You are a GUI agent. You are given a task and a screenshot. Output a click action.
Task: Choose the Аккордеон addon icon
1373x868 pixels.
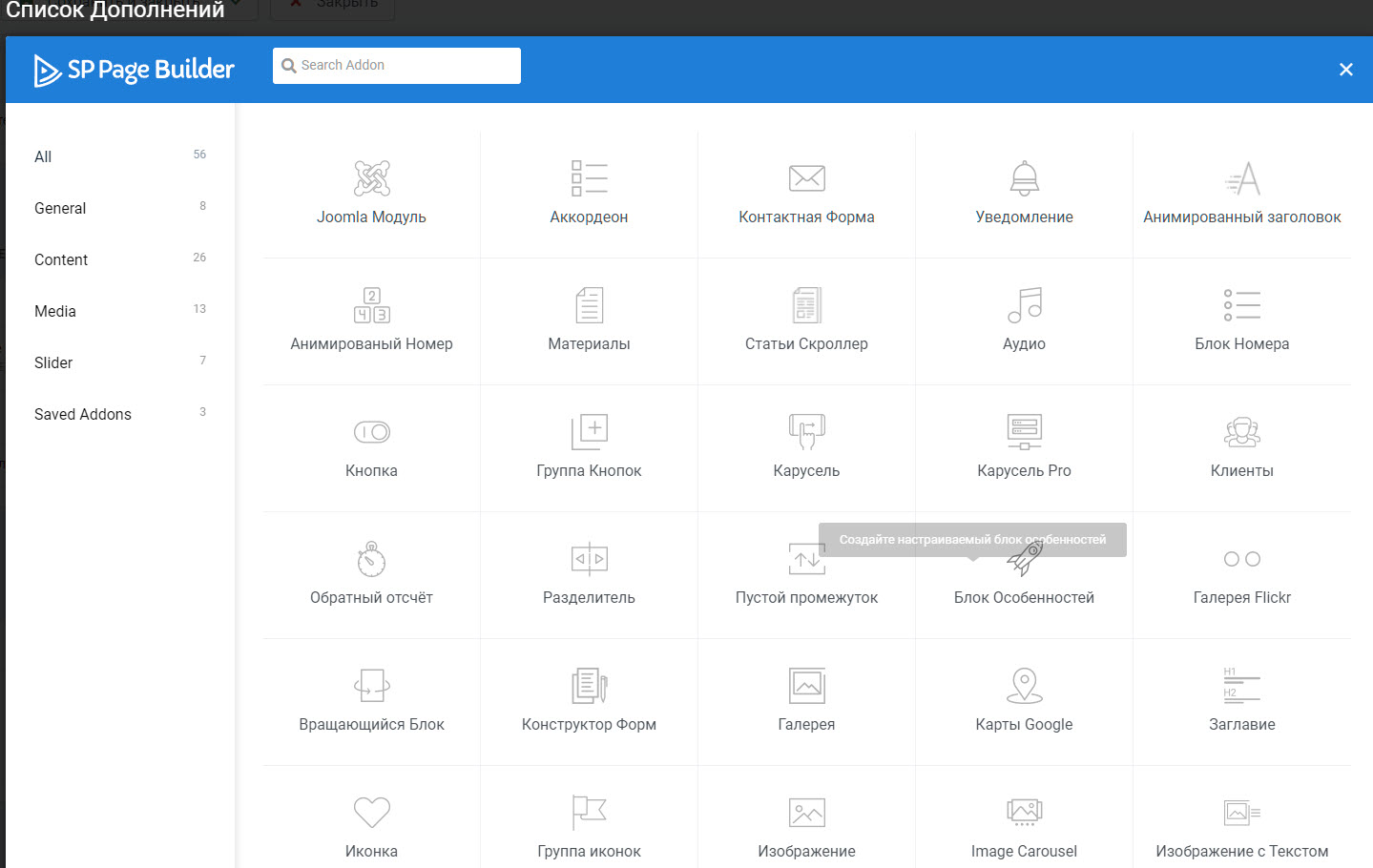pyautogui.click(x=589, y=177)
